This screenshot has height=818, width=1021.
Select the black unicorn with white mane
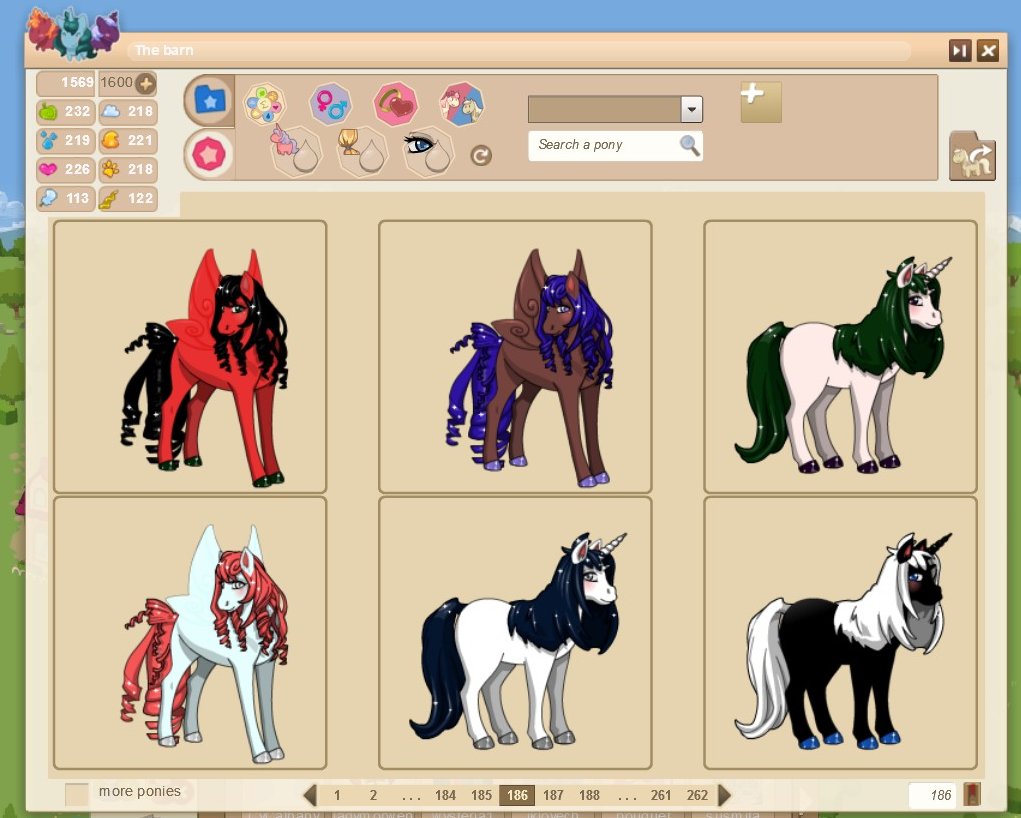841,633
